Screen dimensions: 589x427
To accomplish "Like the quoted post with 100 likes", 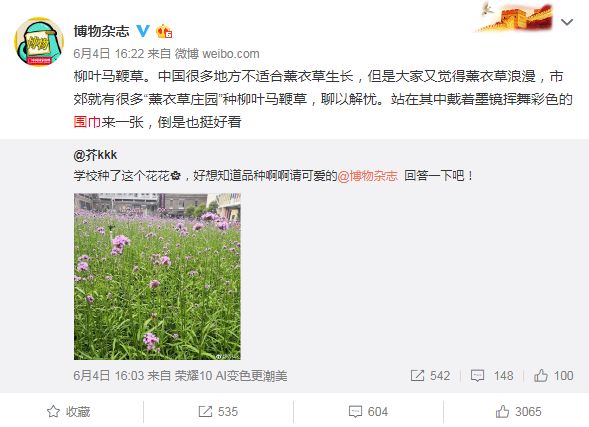I will tap(554, 376).
